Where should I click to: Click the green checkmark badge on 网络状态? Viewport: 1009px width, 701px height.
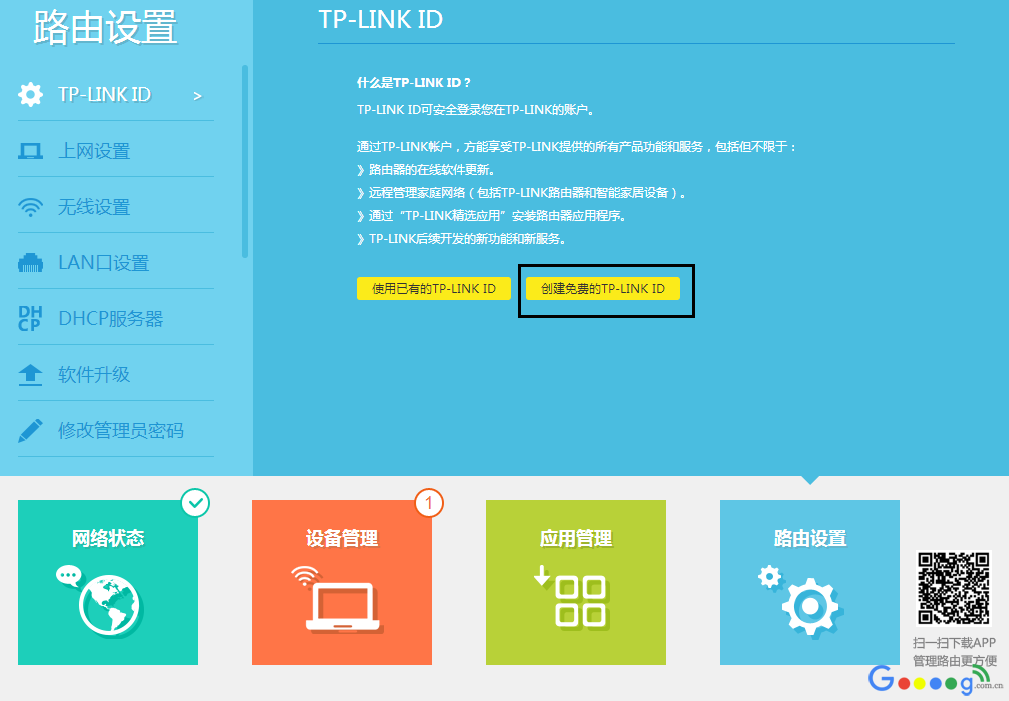pyautogui.click(x=195, y=503)
